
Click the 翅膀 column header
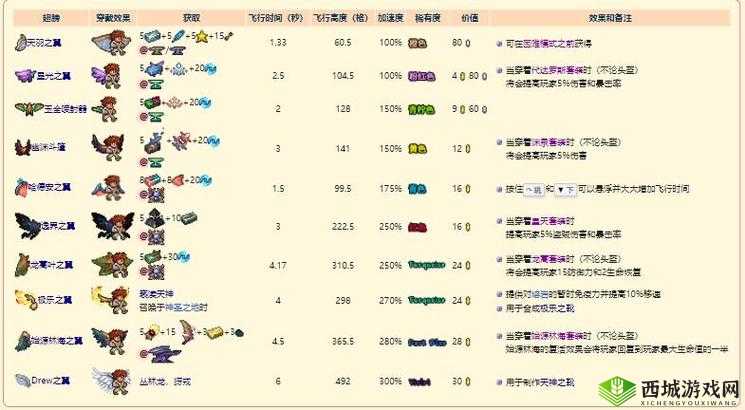[50, 18]
